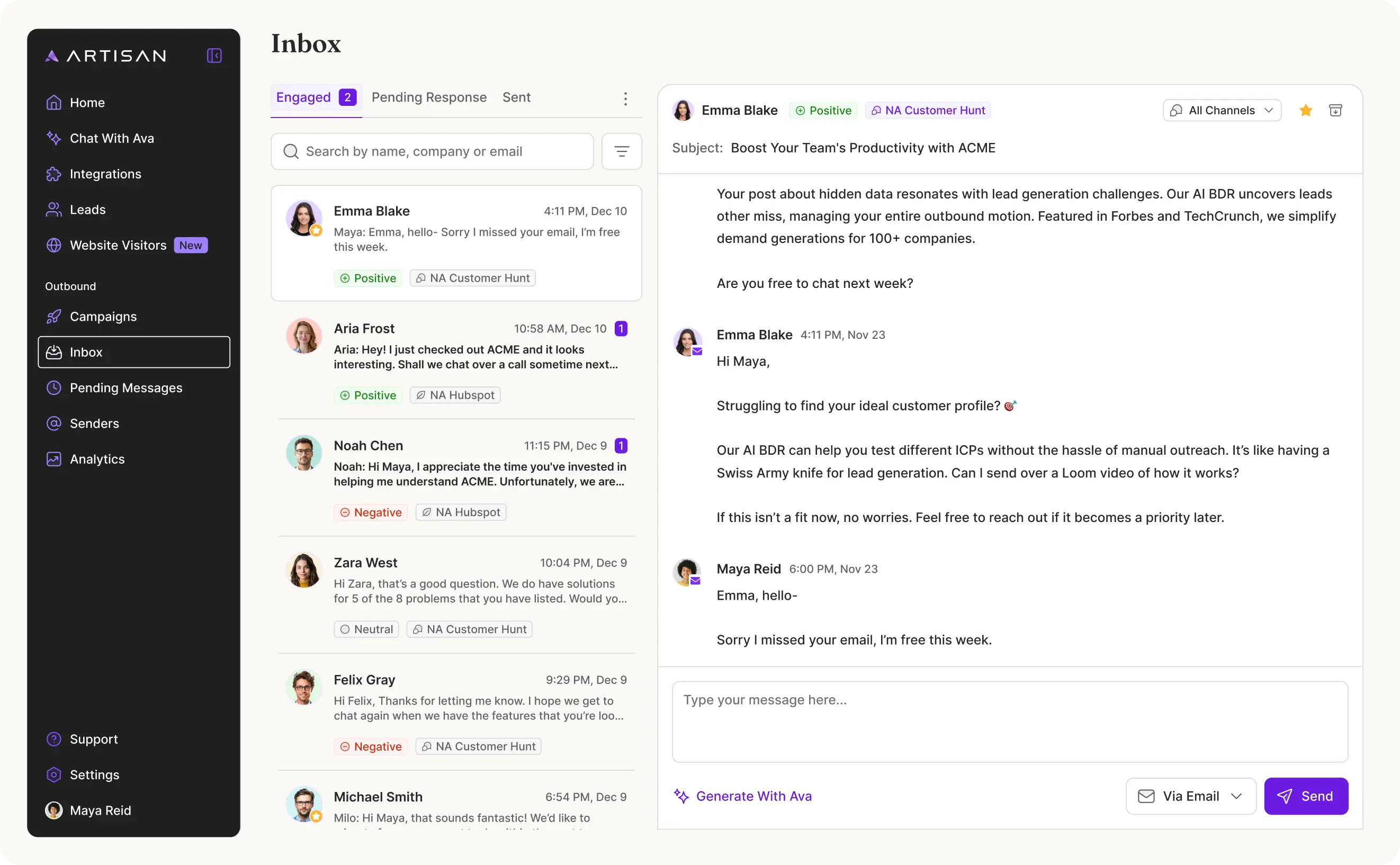The image size is (1400, 865).
Task: Open the search filter options
Action: pos(622,151)
